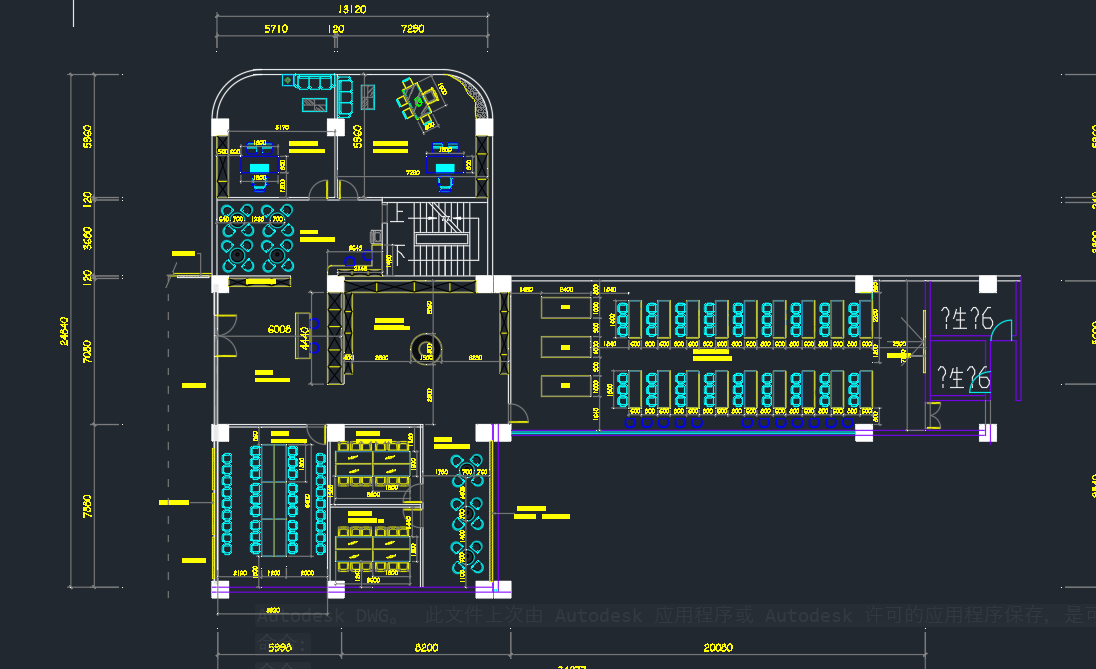This screenshot has width=1096, height=669.
Task: Select the 6008 dimension text in lobby
Action: [x=279, y=329]
